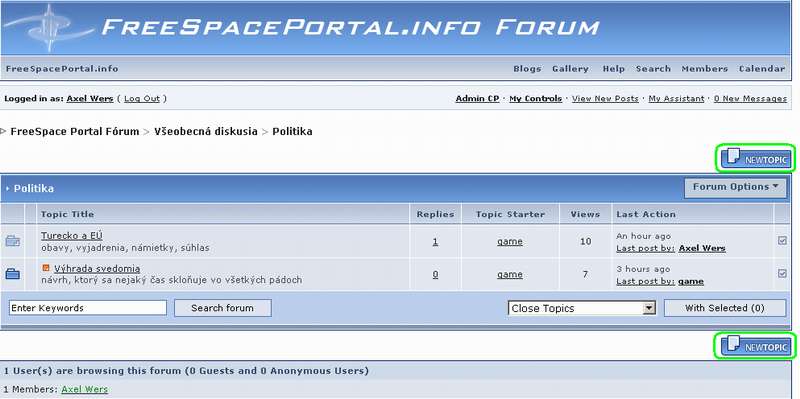Screen dimensions: 800x399
Task: Click the Enter Keywords search field
Action: (x=88, y=308)
